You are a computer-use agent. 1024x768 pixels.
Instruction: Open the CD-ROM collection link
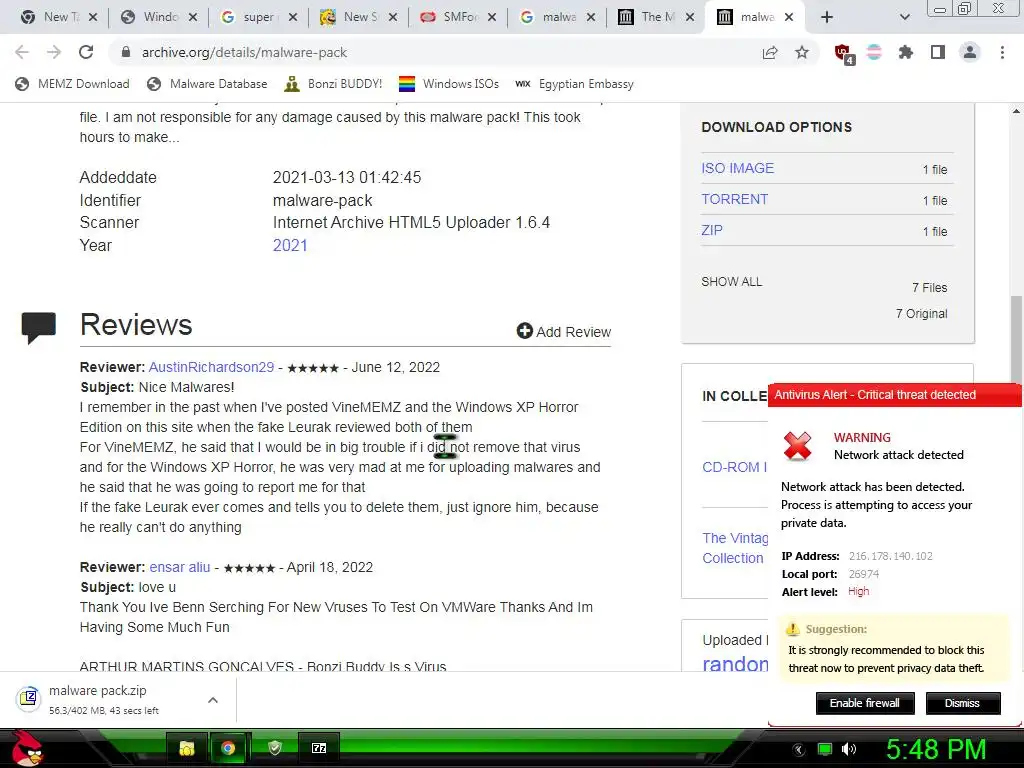pos(735,467)
